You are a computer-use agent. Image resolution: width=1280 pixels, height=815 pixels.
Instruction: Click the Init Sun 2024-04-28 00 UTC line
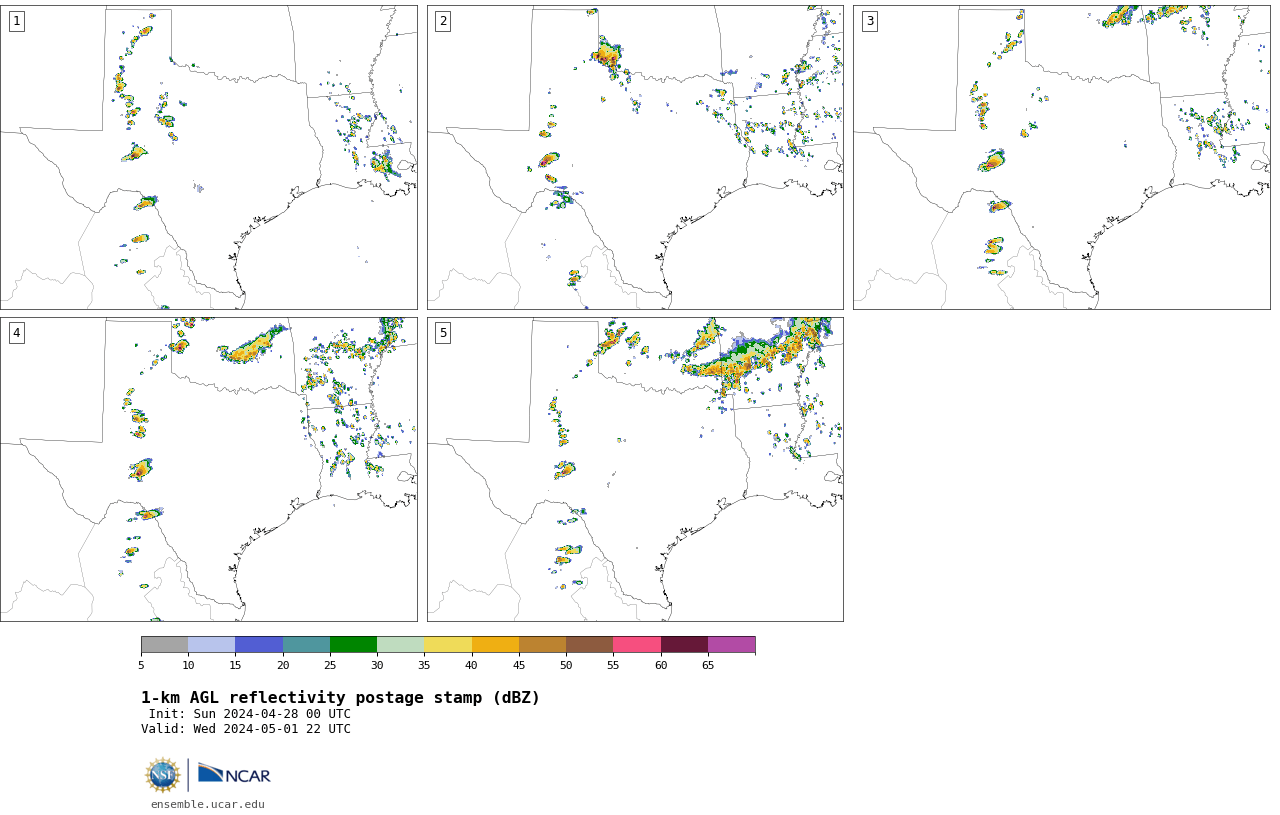(250, 714)
